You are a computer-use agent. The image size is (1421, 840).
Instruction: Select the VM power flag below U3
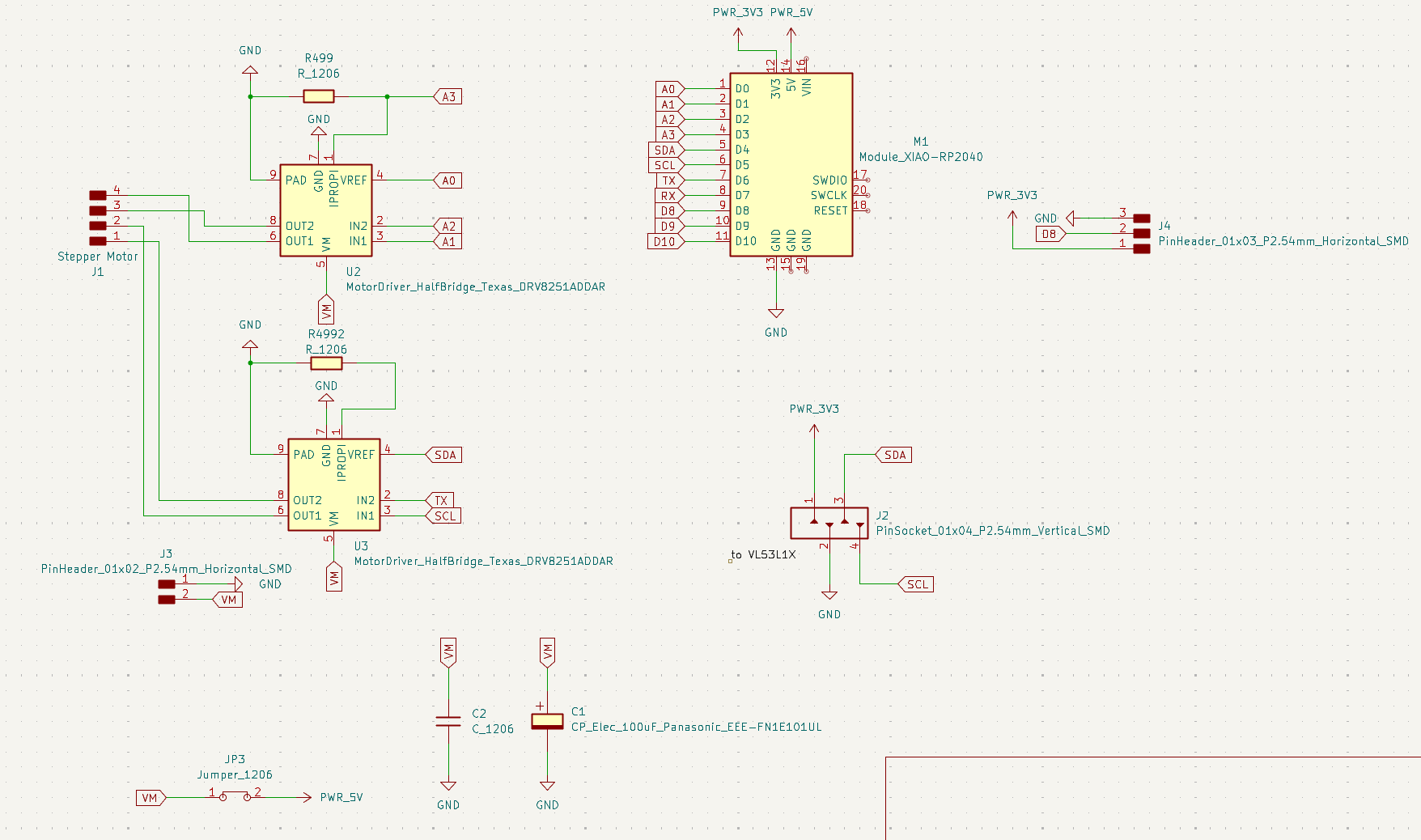tap(333, 576)
